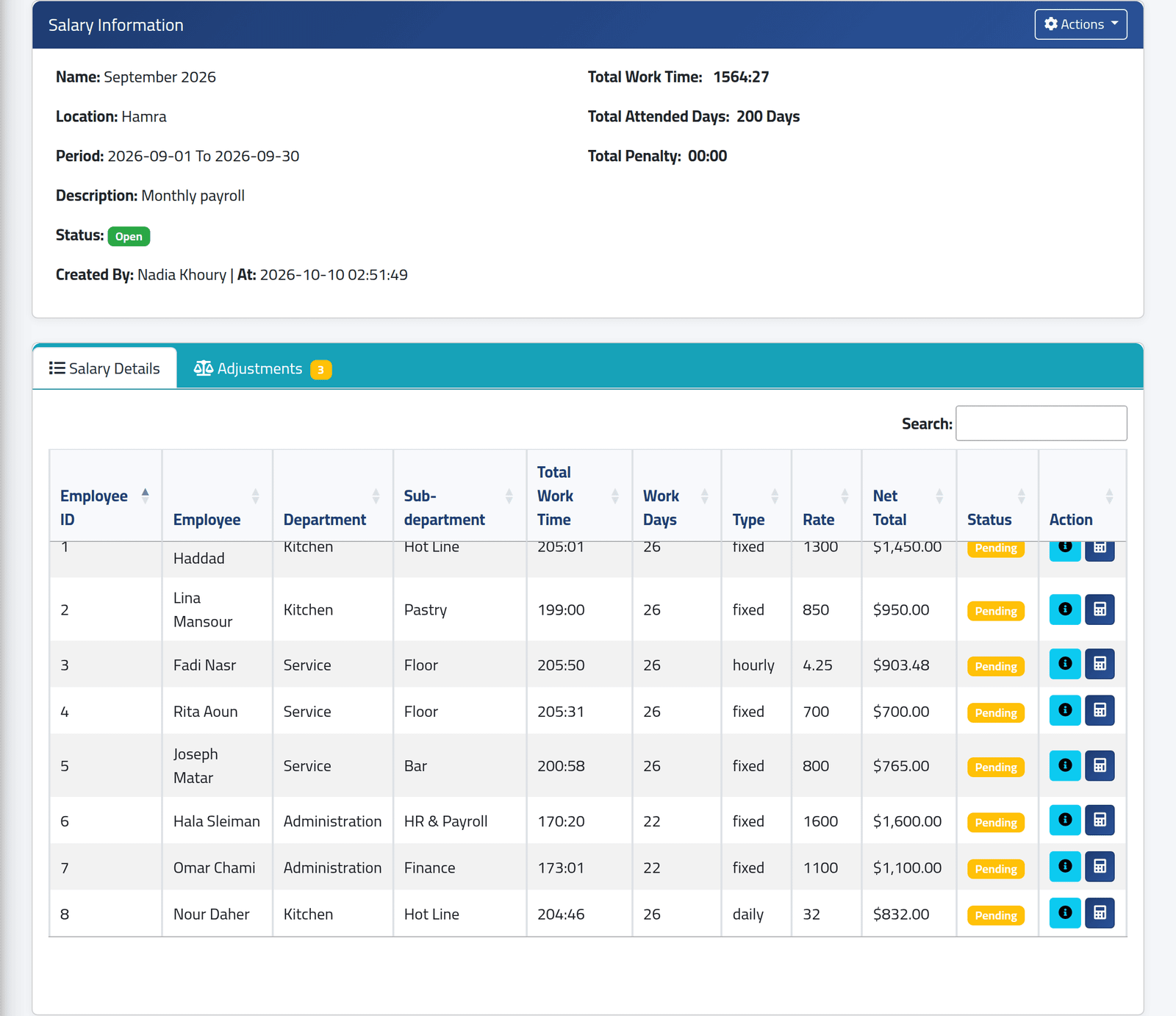Sort by Net Total column header
This screenshot has height=1016, width=1176.
908,496
